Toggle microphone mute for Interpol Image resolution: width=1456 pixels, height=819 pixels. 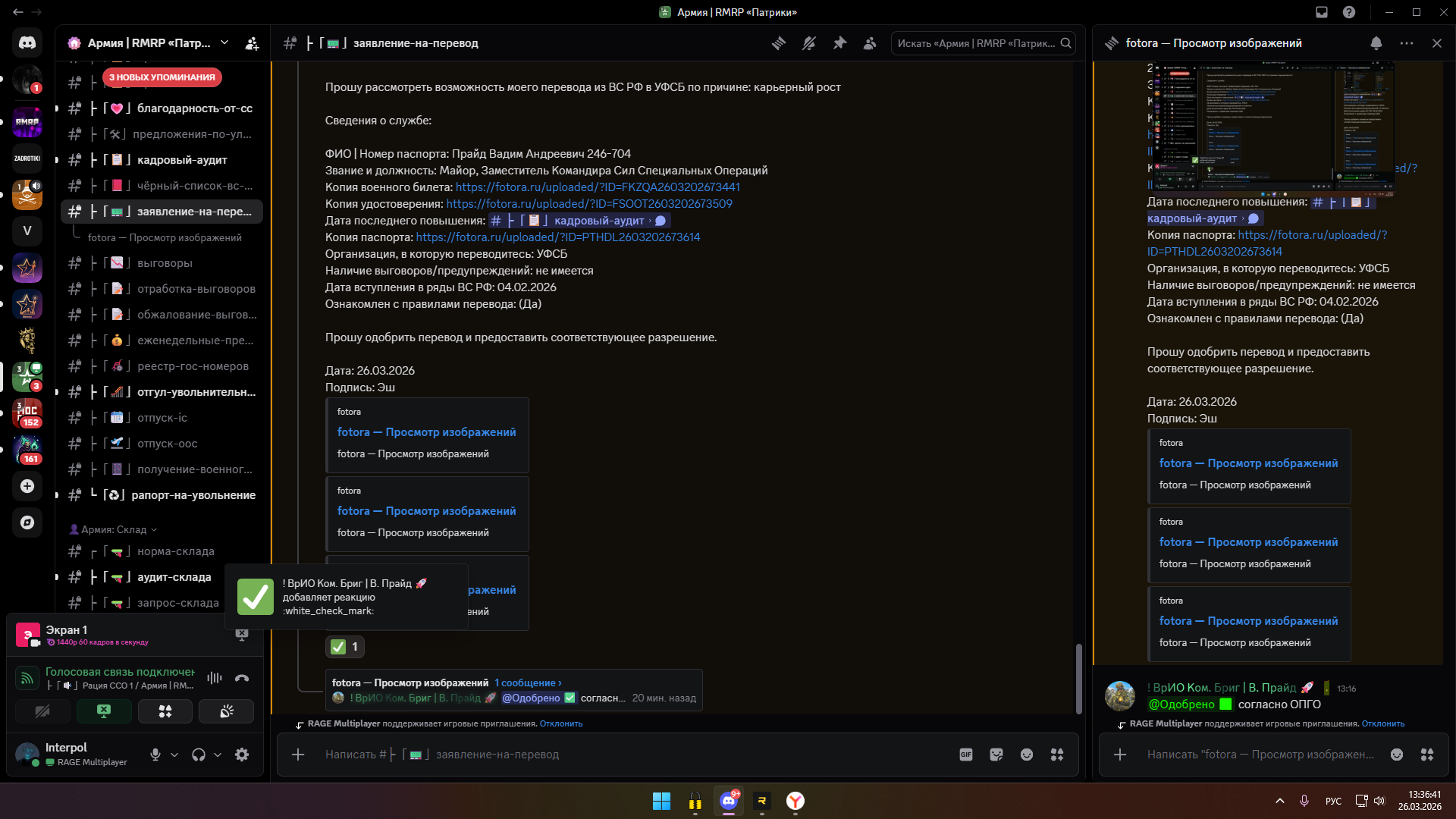pyautogui.click(x=155, y=755)
